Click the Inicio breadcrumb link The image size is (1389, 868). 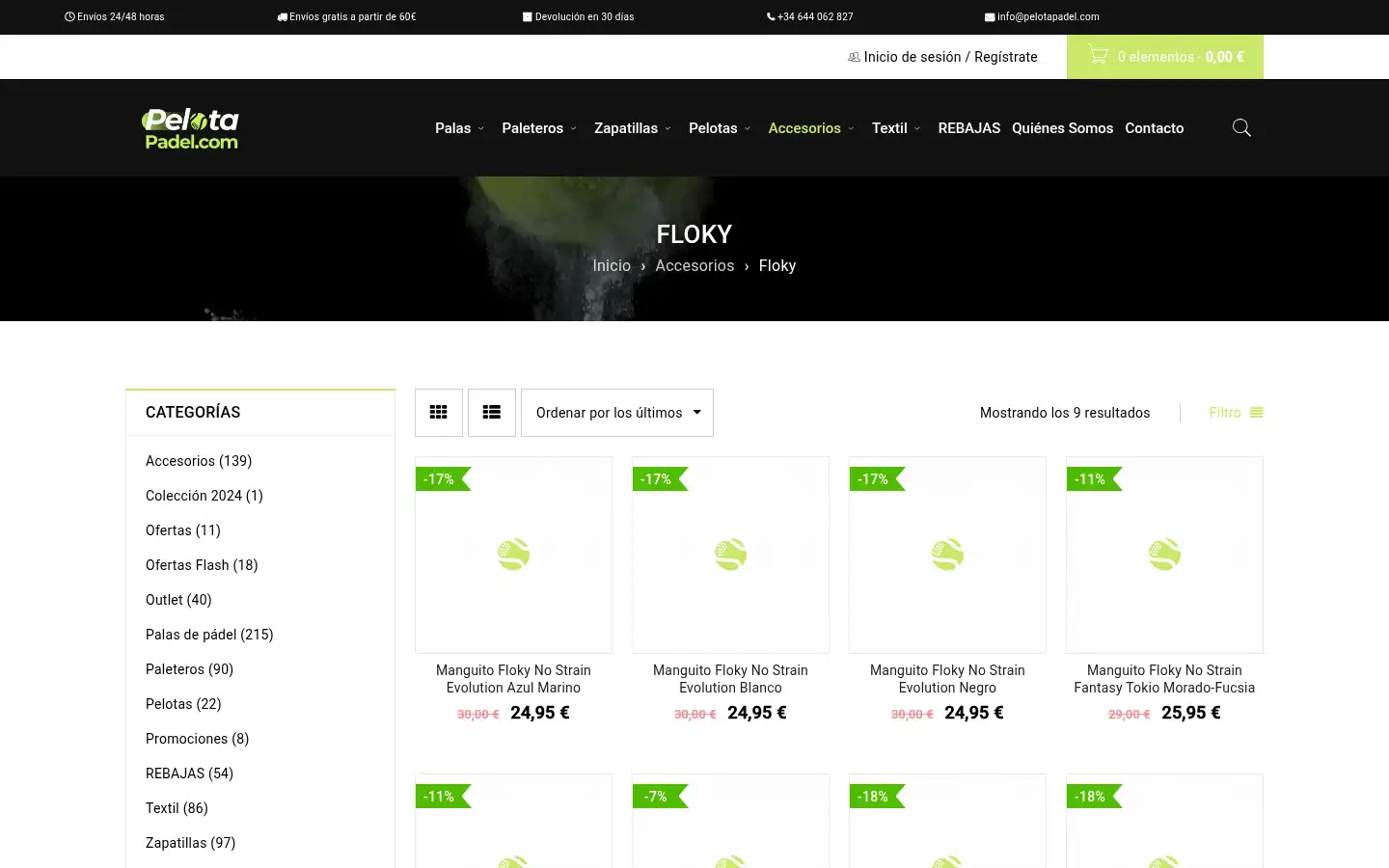click(612, 265)
